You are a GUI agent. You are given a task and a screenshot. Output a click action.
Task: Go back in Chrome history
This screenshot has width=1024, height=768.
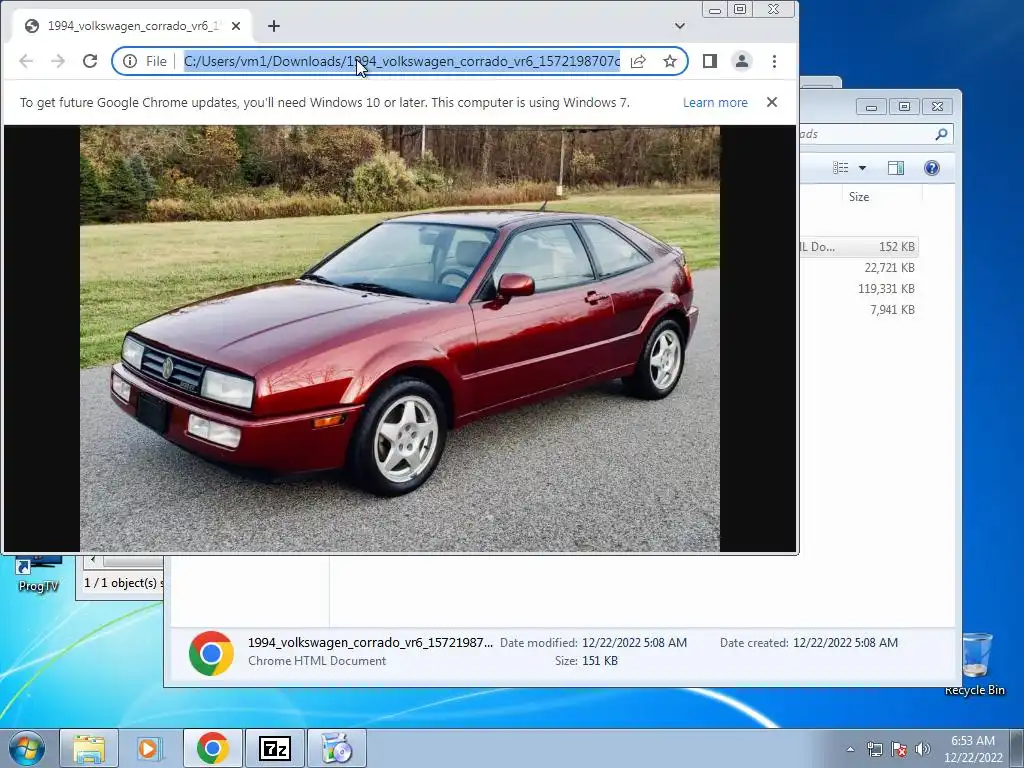click(26, 61)
